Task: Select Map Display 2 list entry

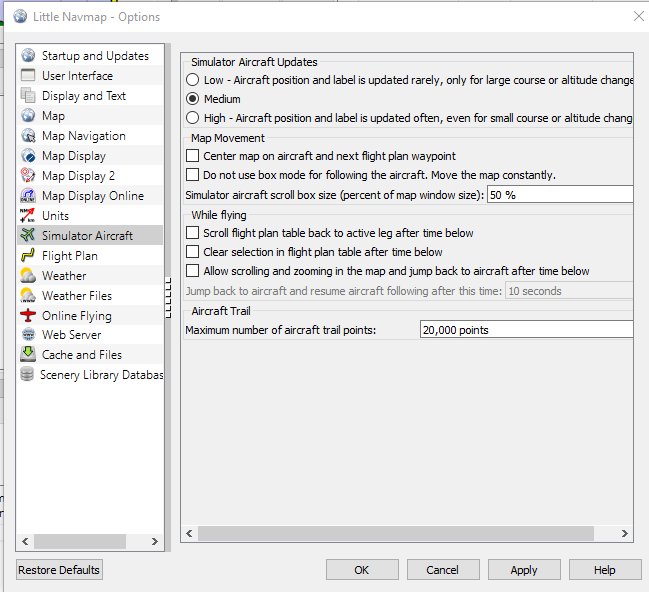Action: (91, 175)
